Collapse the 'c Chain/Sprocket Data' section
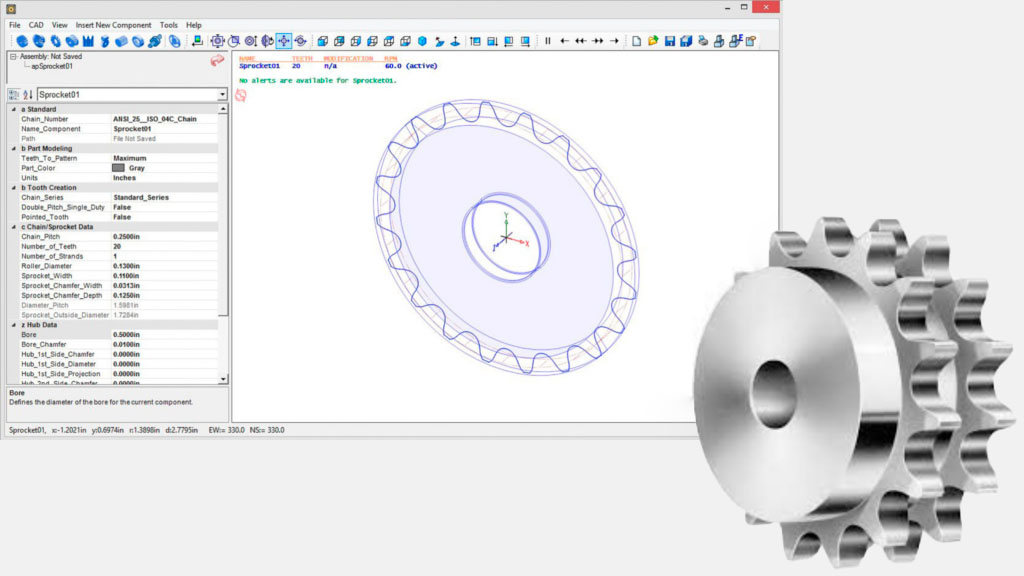The height and width of the screenshot is (576, 1024). tap(13, 227)
